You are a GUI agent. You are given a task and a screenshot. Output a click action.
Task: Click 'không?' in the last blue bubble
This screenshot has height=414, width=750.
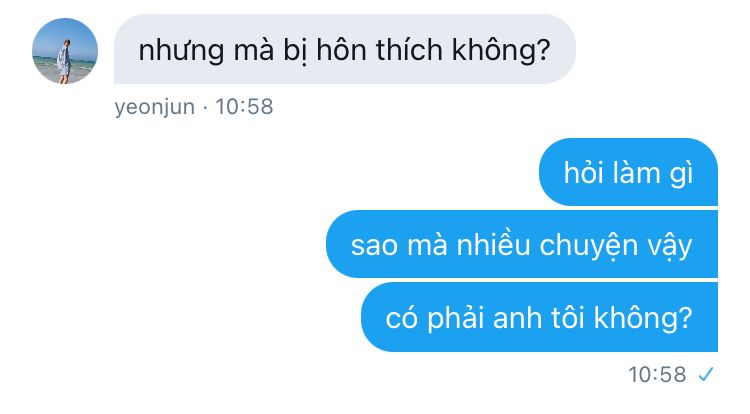click(643, 318)
